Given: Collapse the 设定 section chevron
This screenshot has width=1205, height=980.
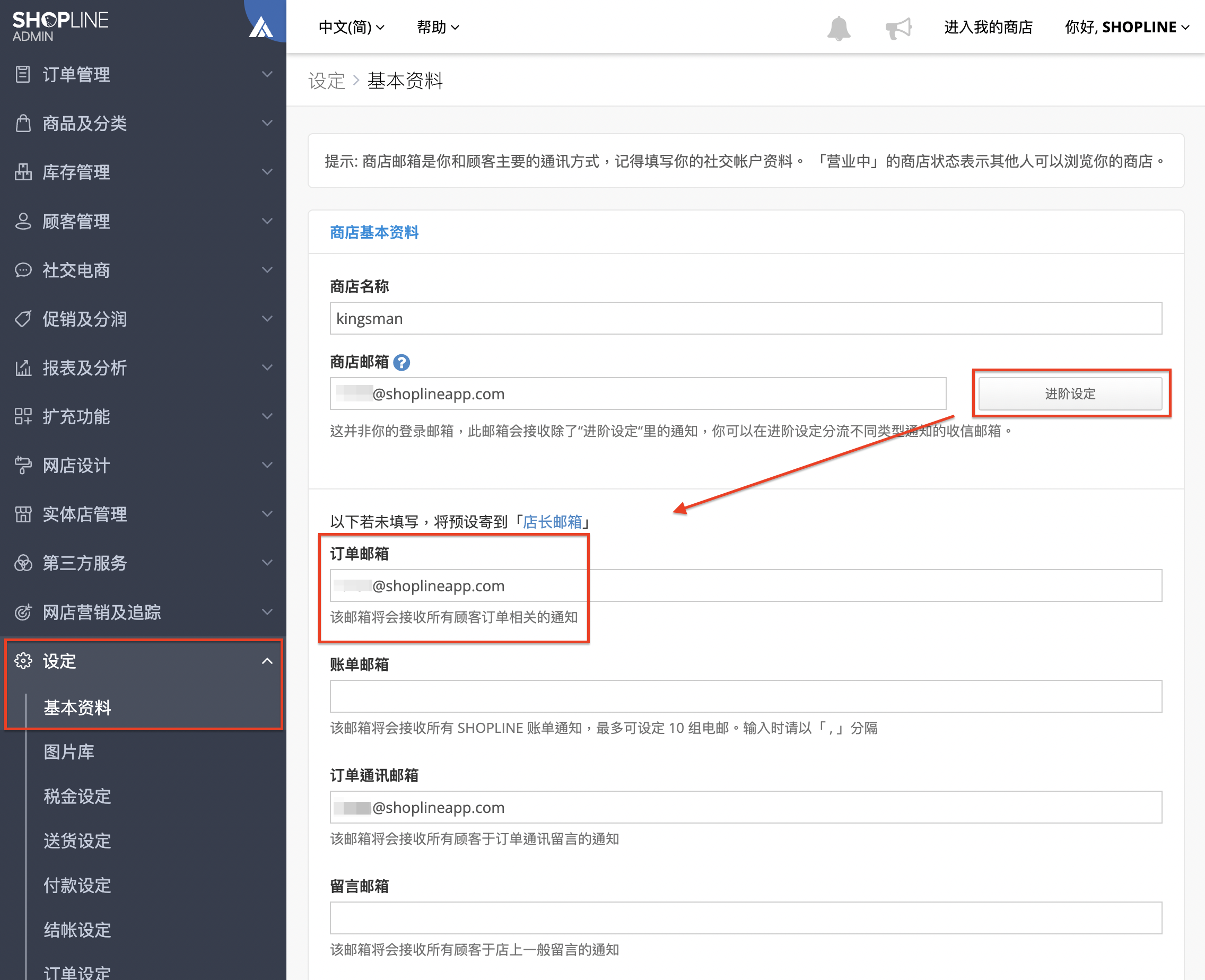Looking at the screenshot, I should (267, 660).
